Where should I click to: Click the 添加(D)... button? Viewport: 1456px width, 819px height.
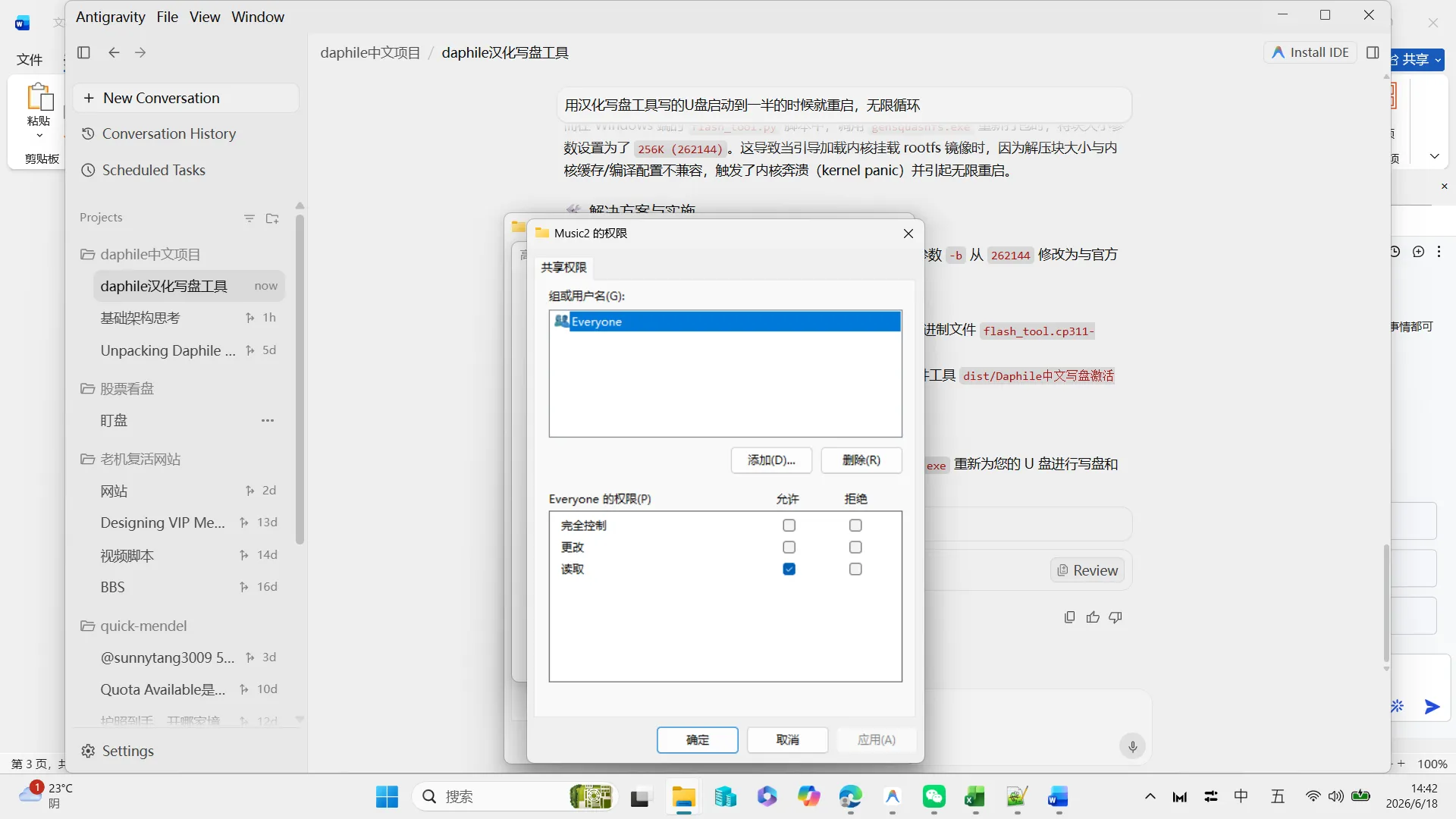pos(771,460)
